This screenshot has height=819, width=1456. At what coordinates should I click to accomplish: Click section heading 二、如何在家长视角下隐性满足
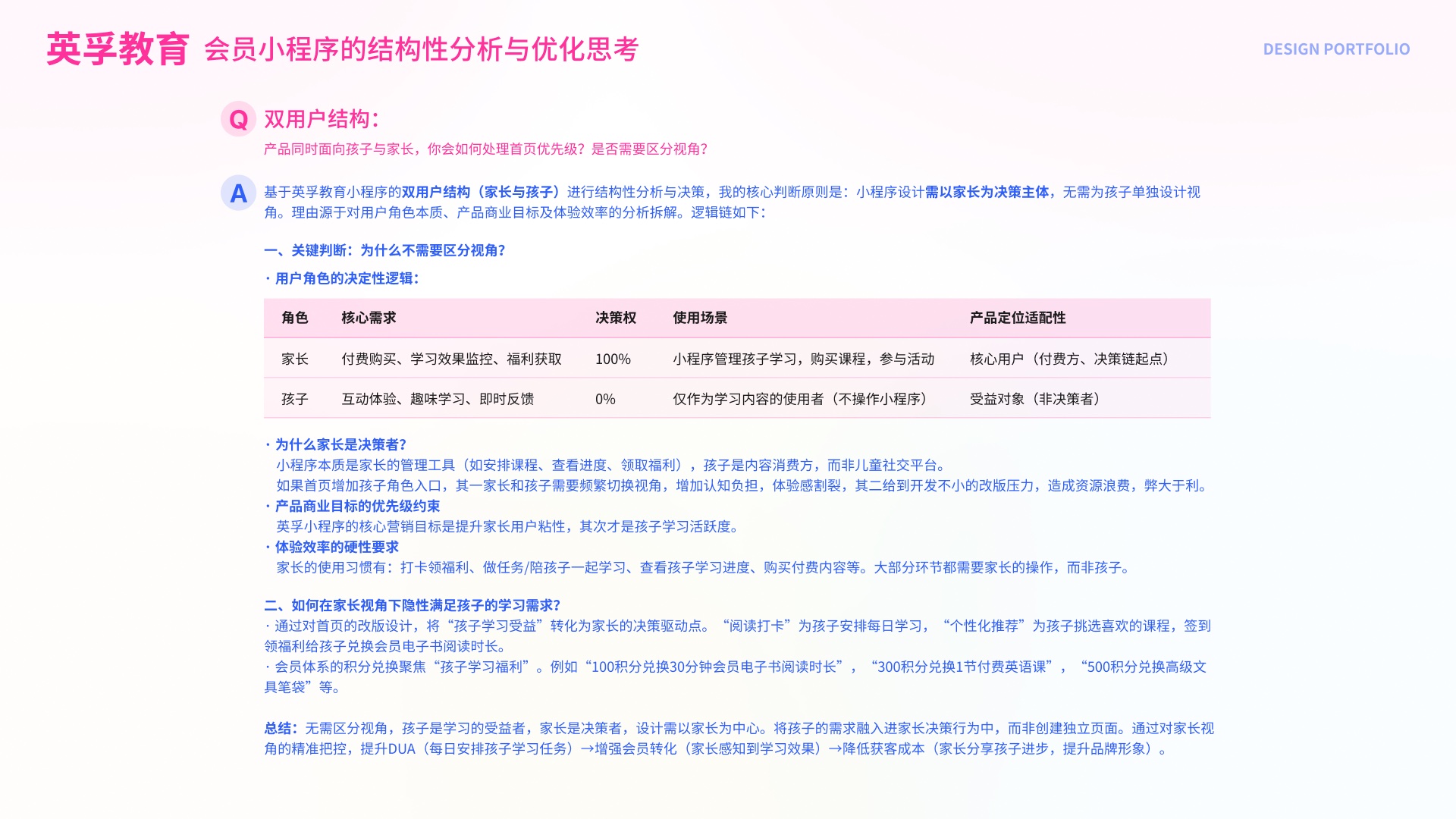[x=413, y=605]
